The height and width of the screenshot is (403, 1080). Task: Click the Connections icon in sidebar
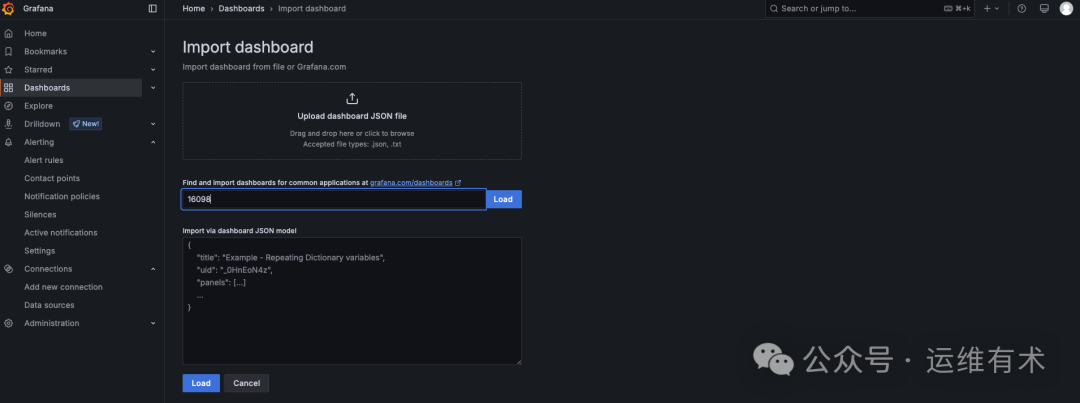(x=8, y=269)
